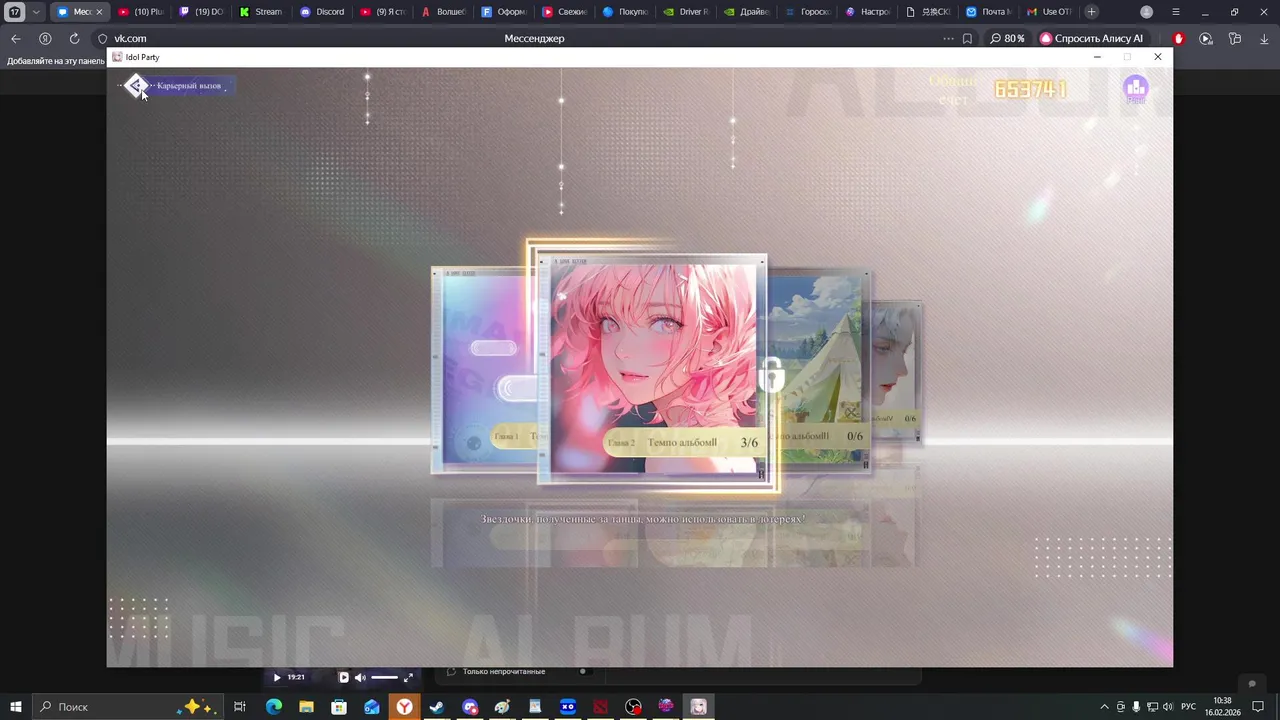Open Steam from the taskbar

pyautogui.click(x=437, y=707)
